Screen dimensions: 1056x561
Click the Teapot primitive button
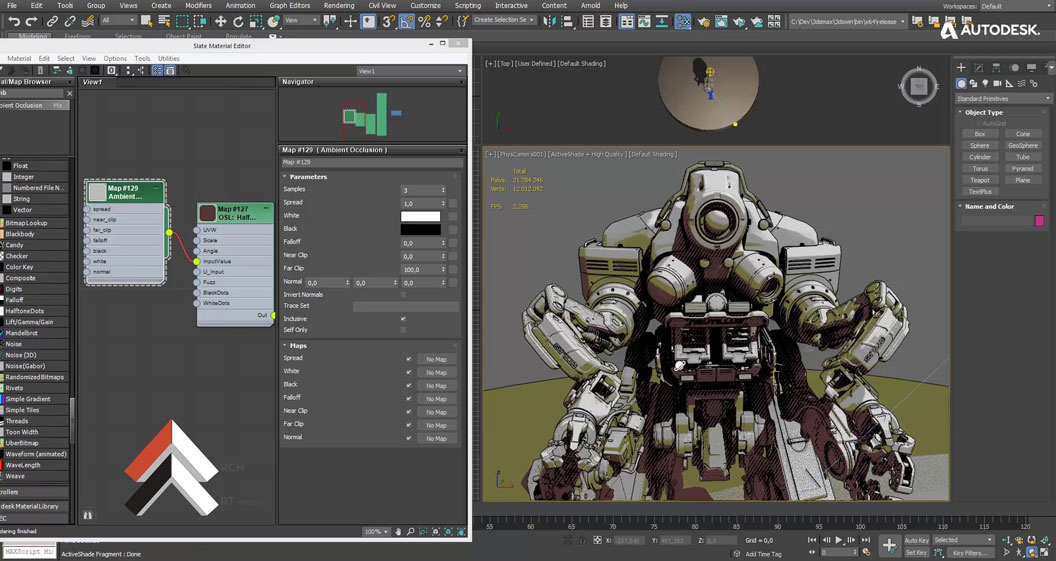[x=980, y=180]
